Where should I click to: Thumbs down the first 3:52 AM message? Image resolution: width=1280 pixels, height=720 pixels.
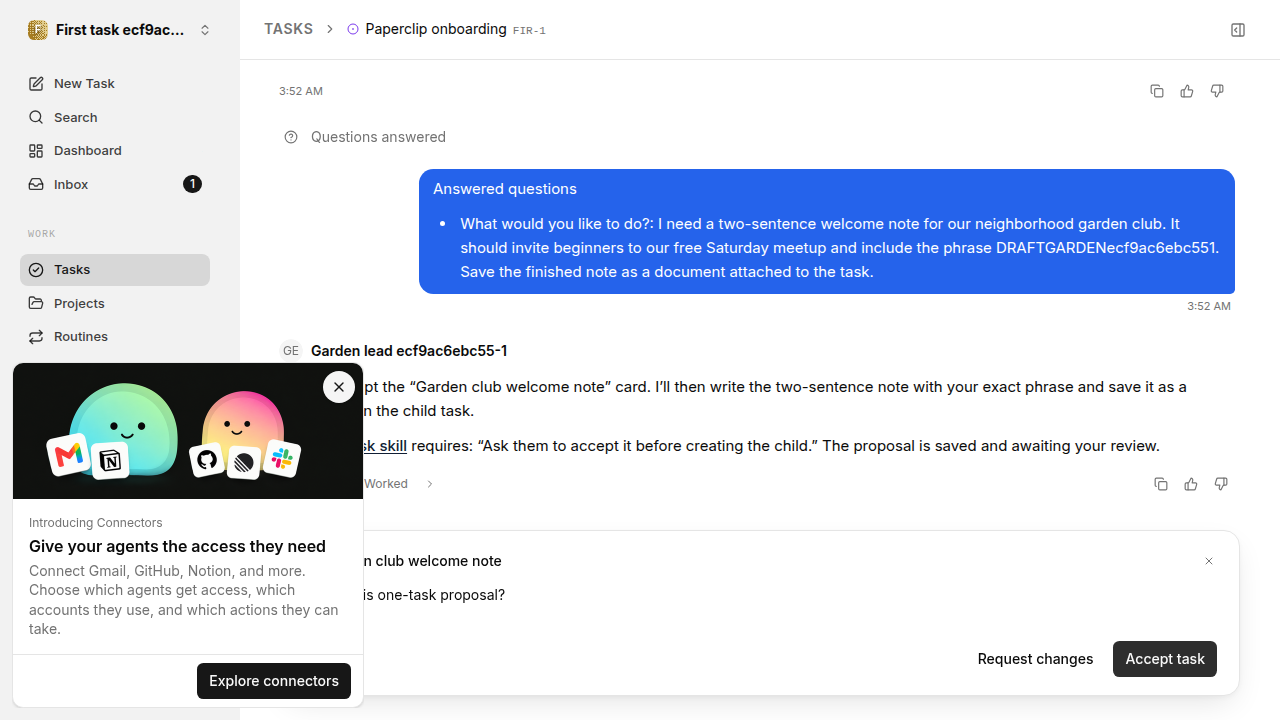pyautogui.click(x=1217, y=91)
